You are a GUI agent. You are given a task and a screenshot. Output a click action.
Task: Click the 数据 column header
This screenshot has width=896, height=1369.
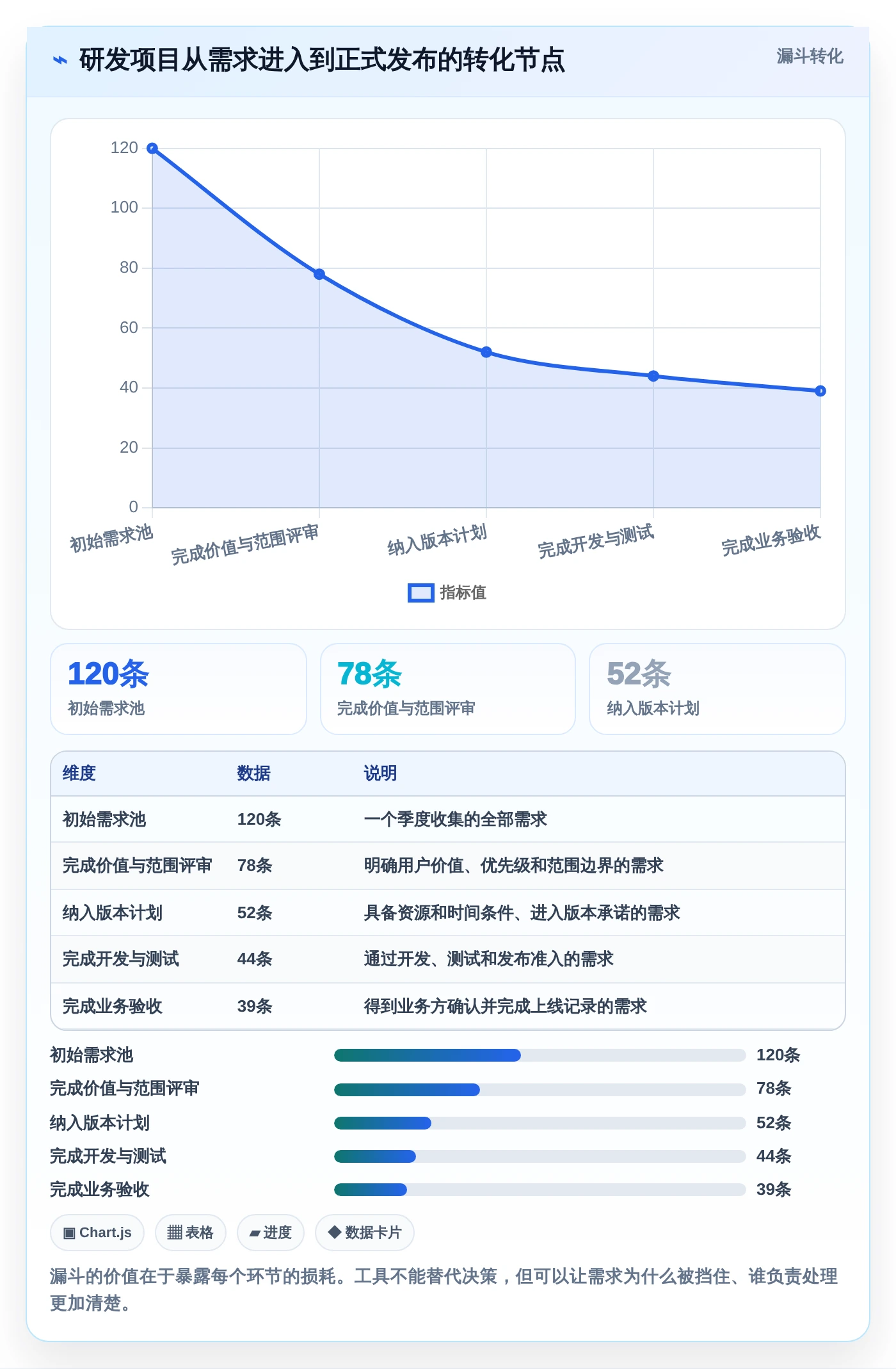pyautogui.click(x=254, y=774)
